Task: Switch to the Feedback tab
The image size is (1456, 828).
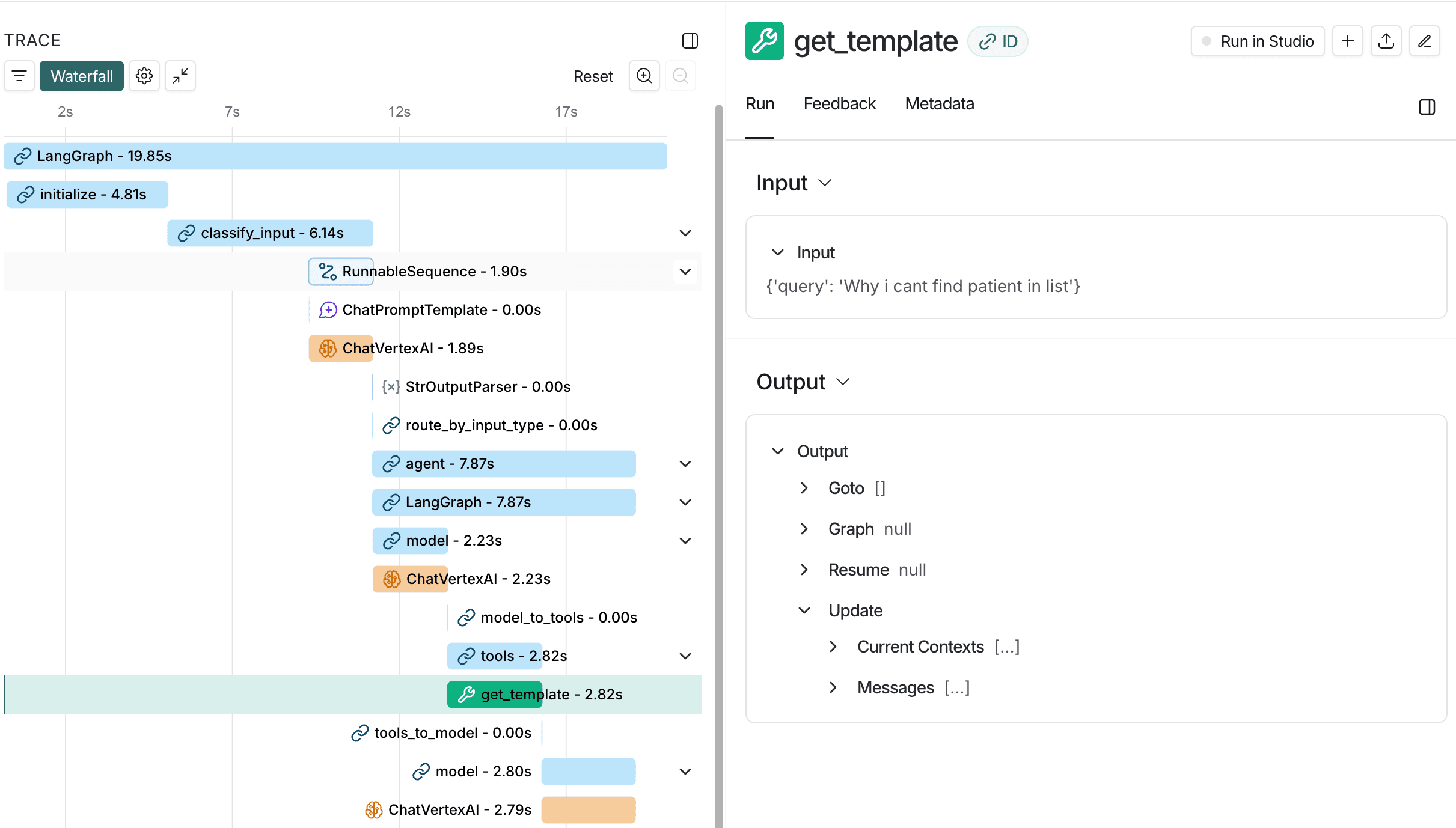Action: point(840,104)
